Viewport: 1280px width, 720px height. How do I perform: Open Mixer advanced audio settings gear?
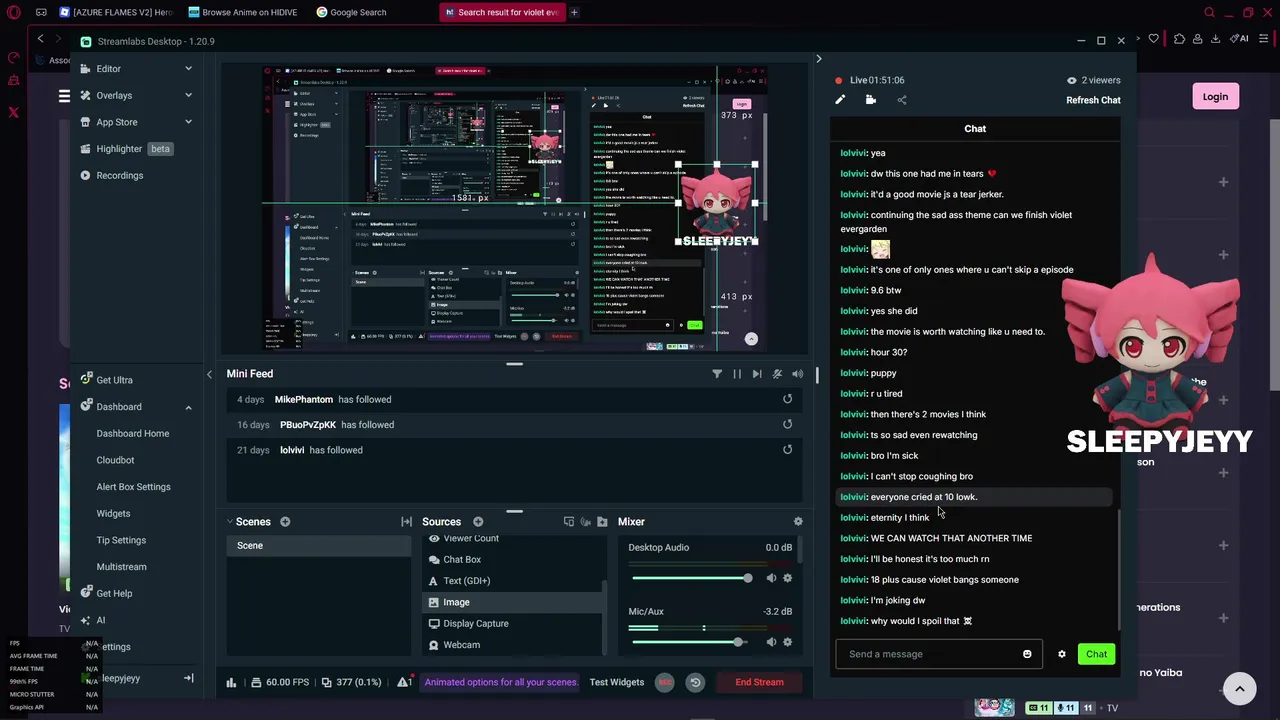point(798,522)
